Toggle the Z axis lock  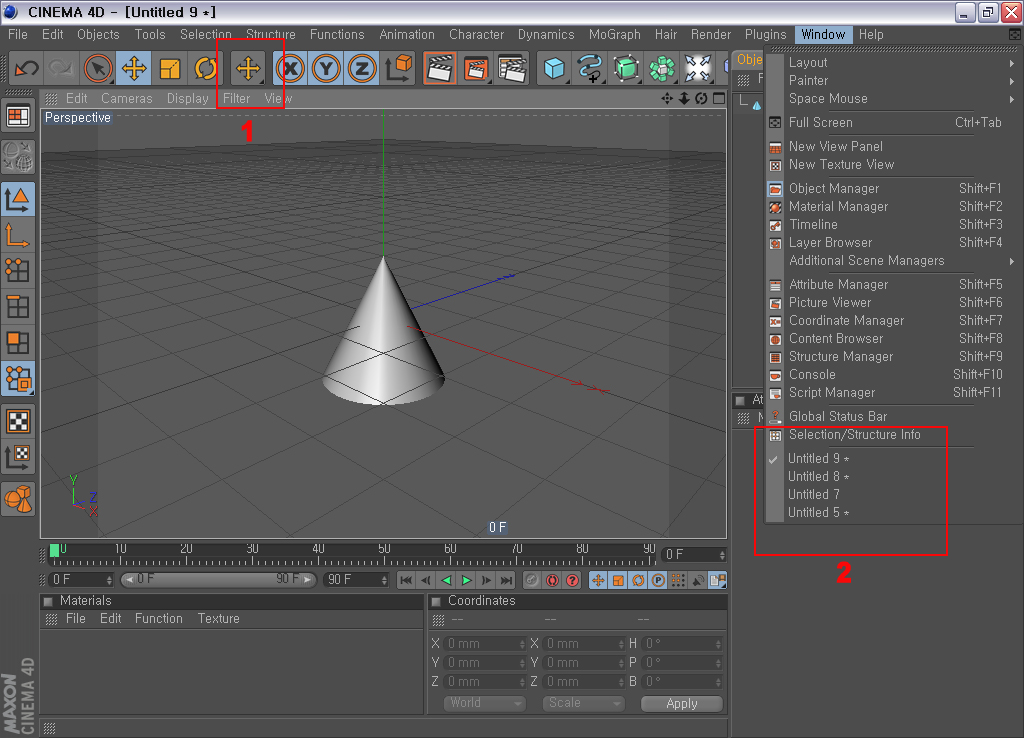pyautogui.click(x=362, y=68)
